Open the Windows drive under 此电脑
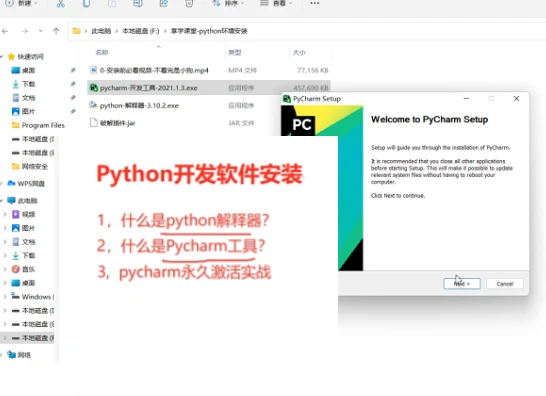The image size is (546, 396). click(x=38, y=297)
